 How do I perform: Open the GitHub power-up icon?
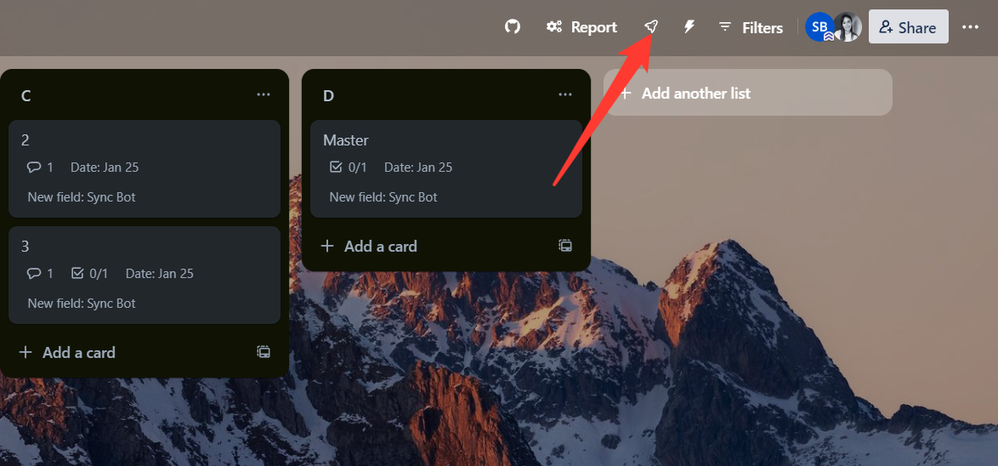pyautogui.click(x=512, y=27)
